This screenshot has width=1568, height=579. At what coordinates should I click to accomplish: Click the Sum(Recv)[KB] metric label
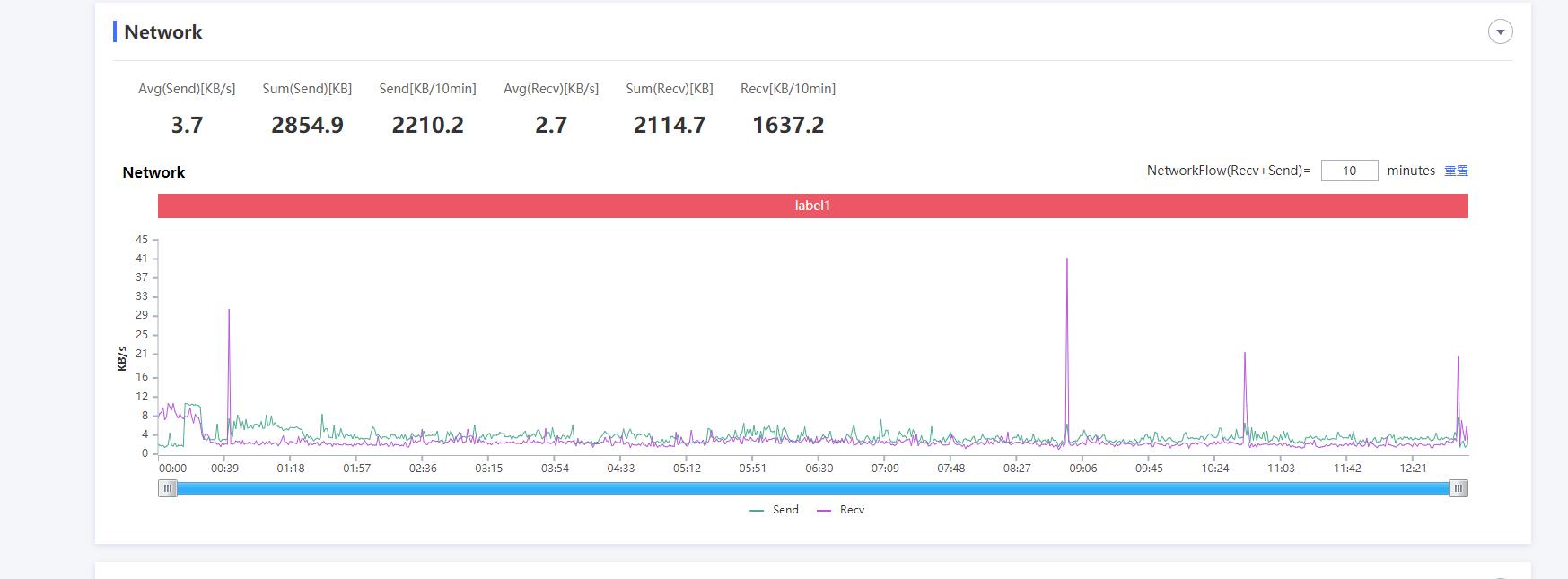pyautogui.click(x=670, y=89)
